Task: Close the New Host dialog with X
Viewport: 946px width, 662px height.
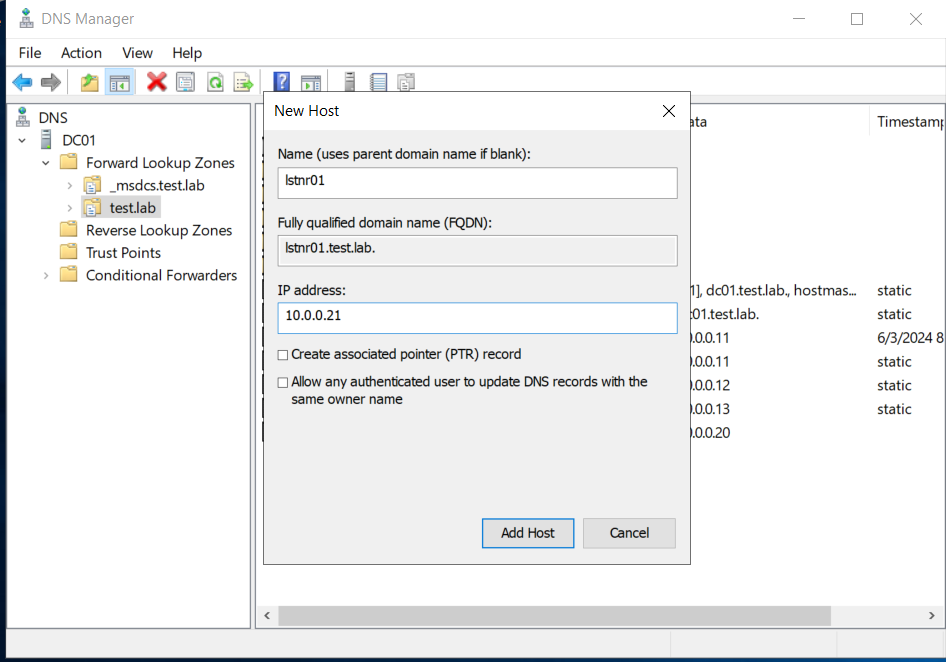Action: (668, 111)
